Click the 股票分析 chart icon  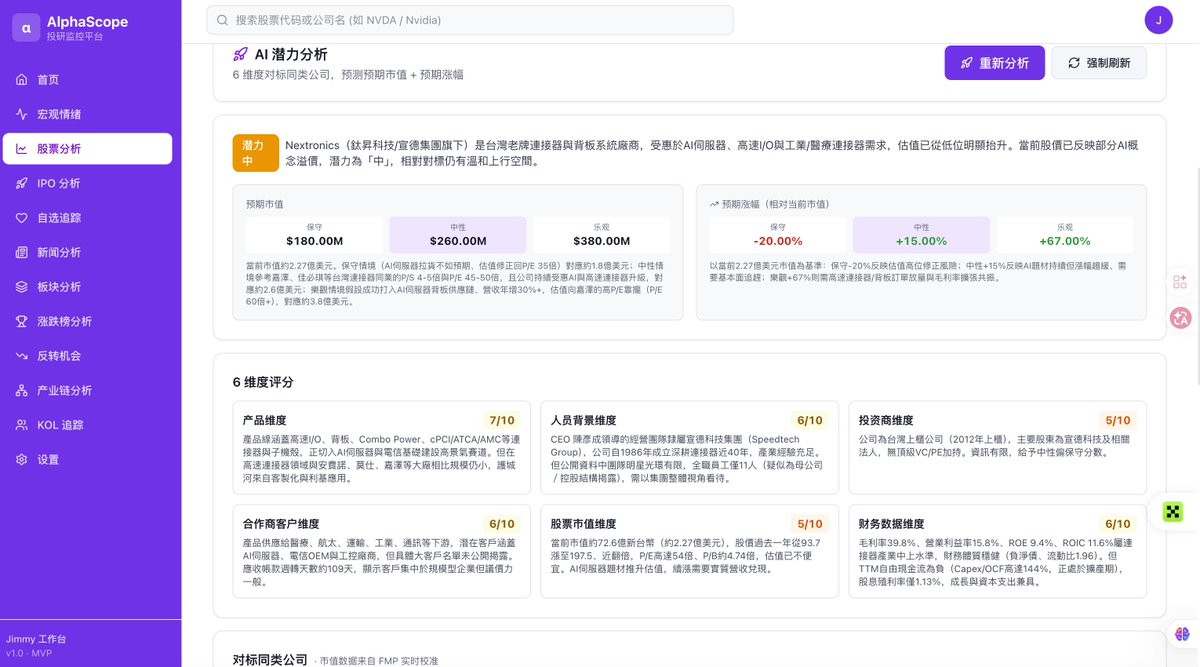[x=21, y=149]
